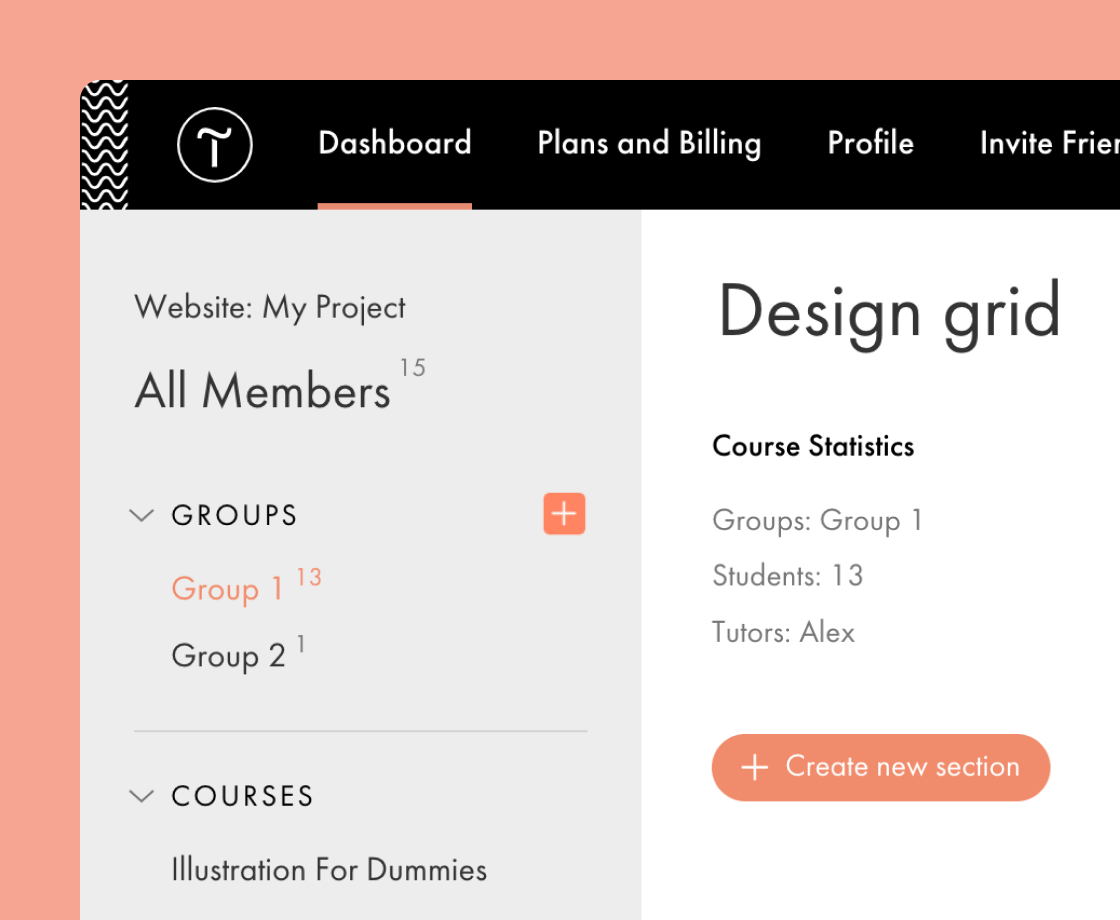Screen dimensions: 1120x920
Task: Collapse the Courses section chevron
Action: point(142,796)
